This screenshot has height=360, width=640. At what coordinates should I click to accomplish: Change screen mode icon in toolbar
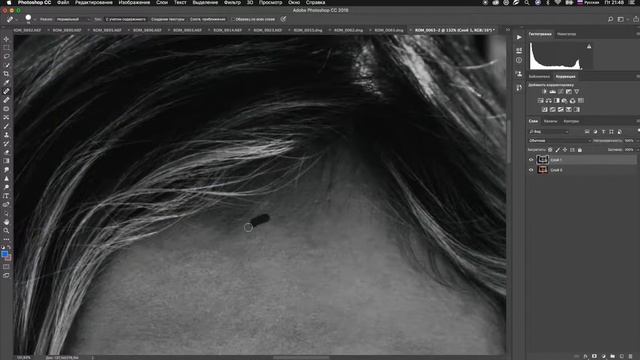[x=6, y=276]
